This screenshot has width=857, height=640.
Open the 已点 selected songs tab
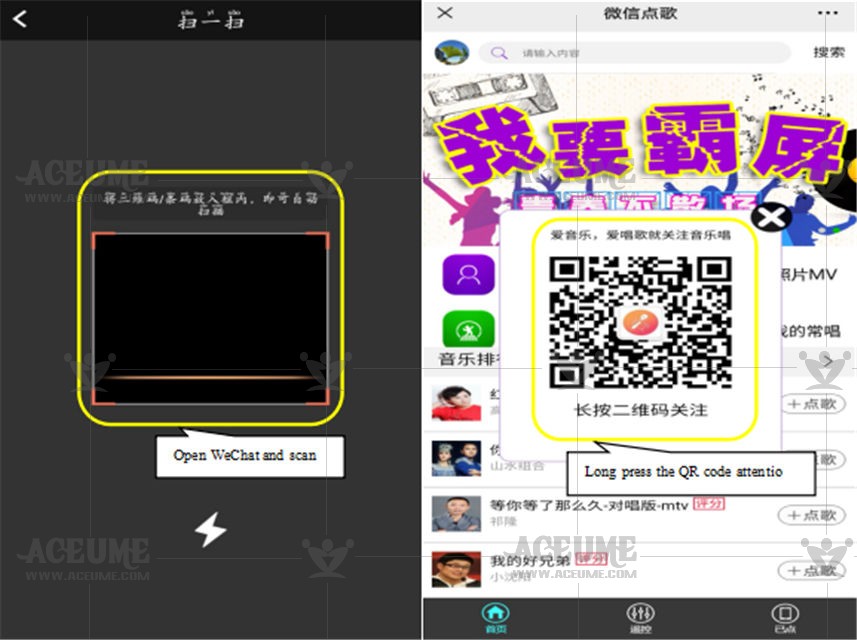(785, 617)
